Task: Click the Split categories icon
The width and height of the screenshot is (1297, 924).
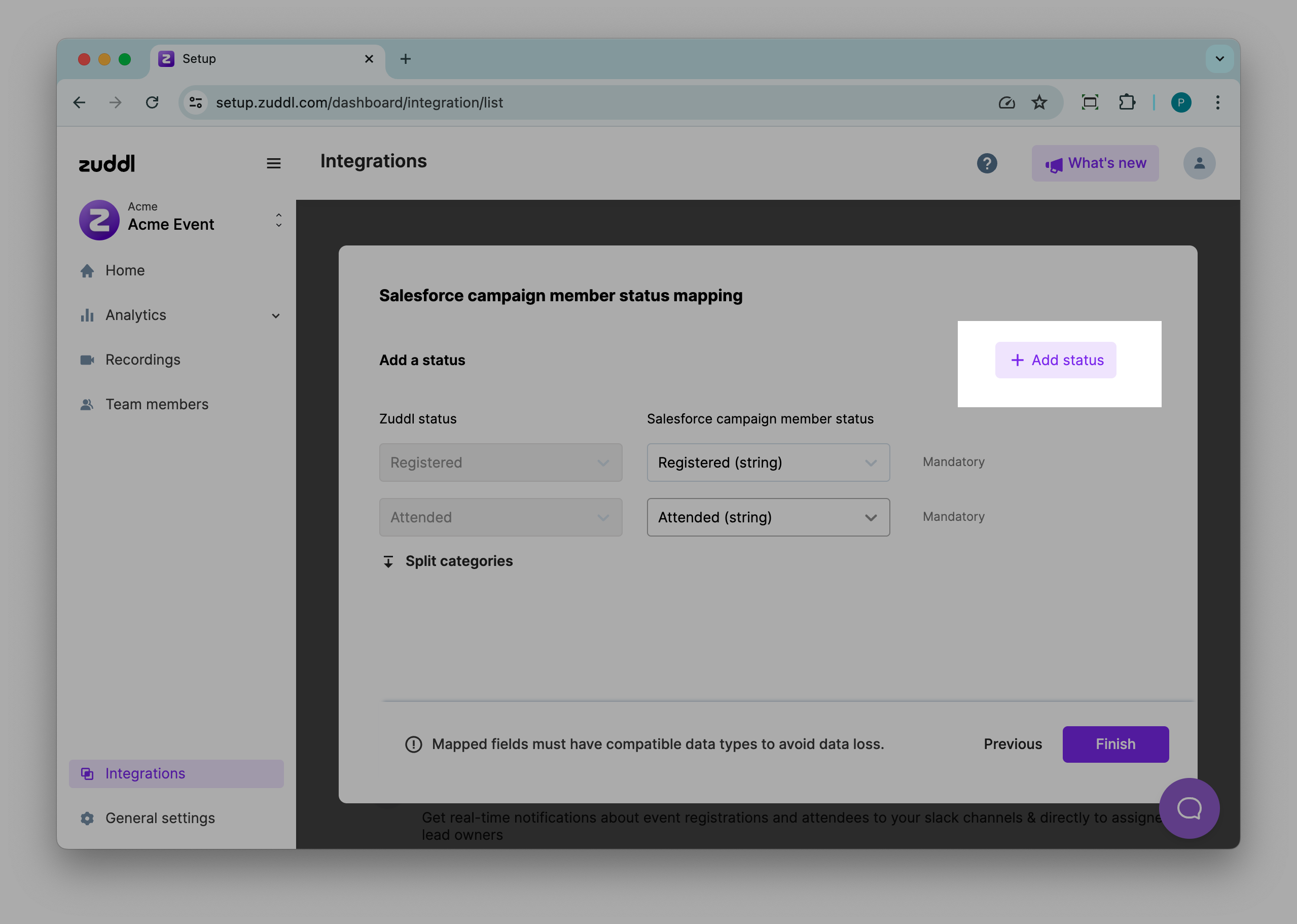Action: (388, 561)
